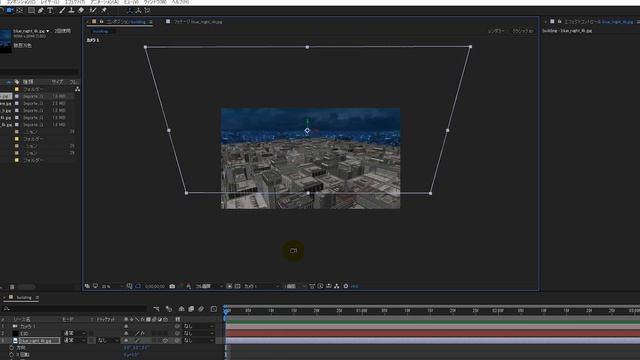Viewport: 640px width, 360px height.
Task: Click the layer 2 black color swatch
Action: click(16, 333)
